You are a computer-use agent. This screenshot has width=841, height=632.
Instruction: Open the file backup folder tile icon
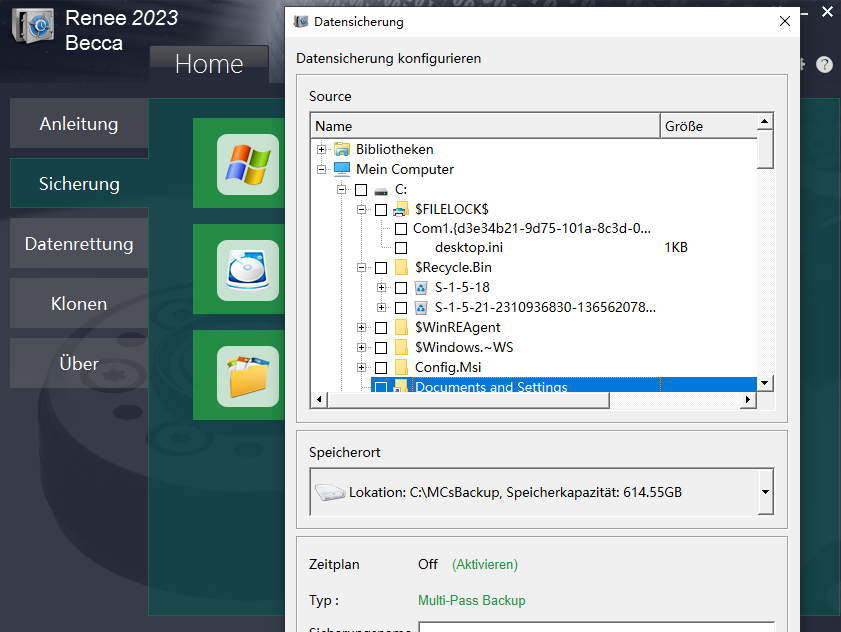tap(248, 376)
